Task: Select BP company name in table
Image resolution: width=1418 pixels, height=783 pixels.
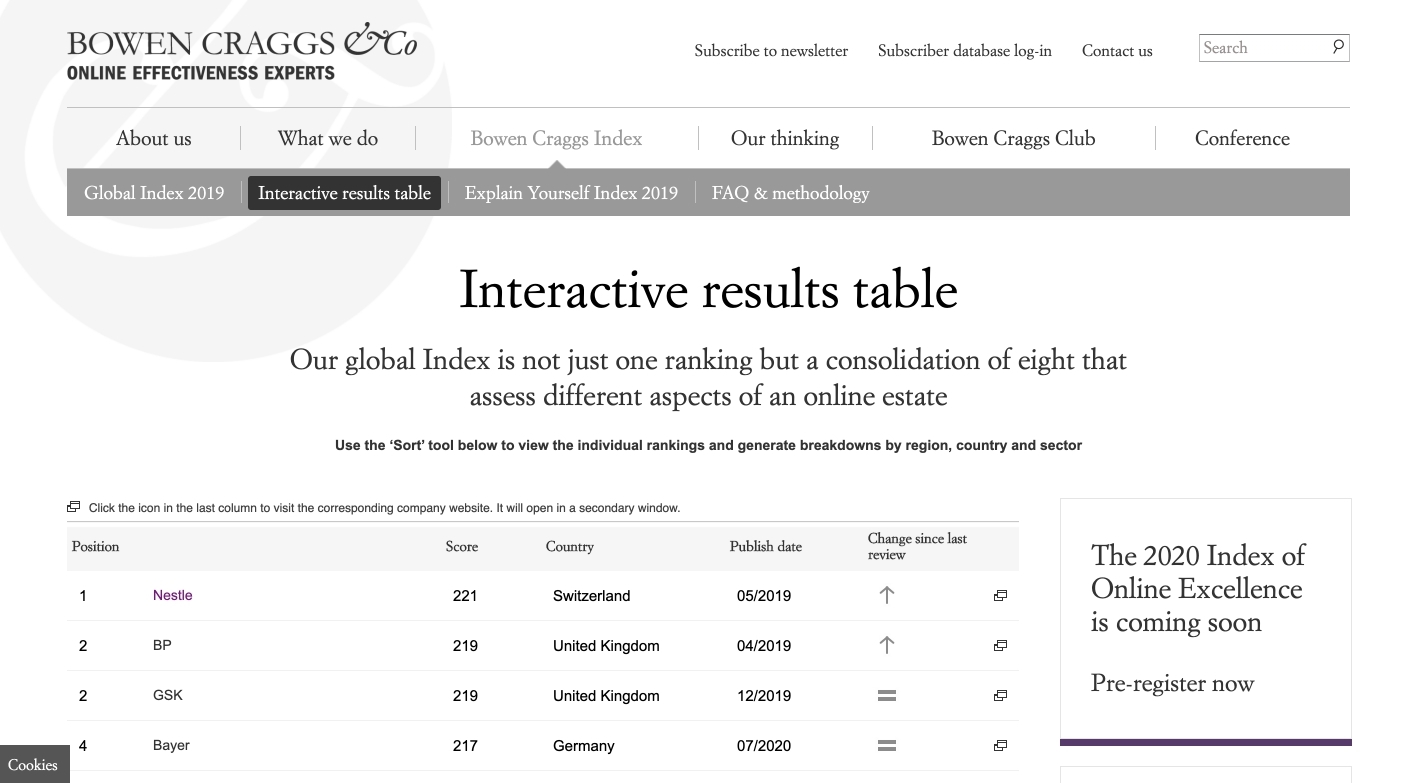Action: [162, 645]
